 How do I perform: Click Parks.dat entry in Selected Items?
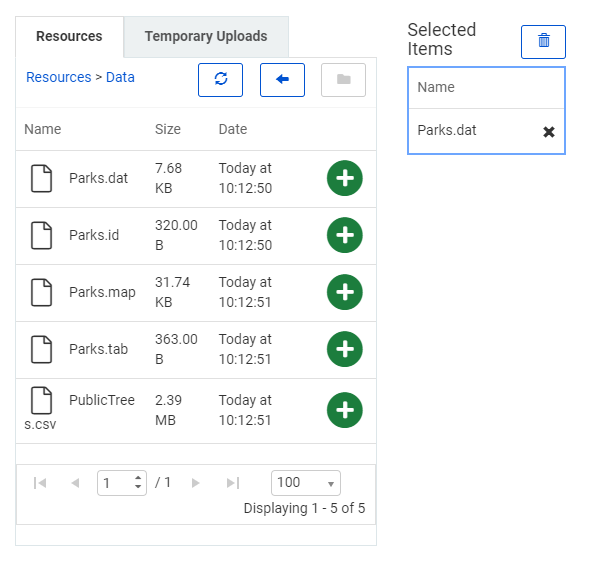(x=447, y=130)
